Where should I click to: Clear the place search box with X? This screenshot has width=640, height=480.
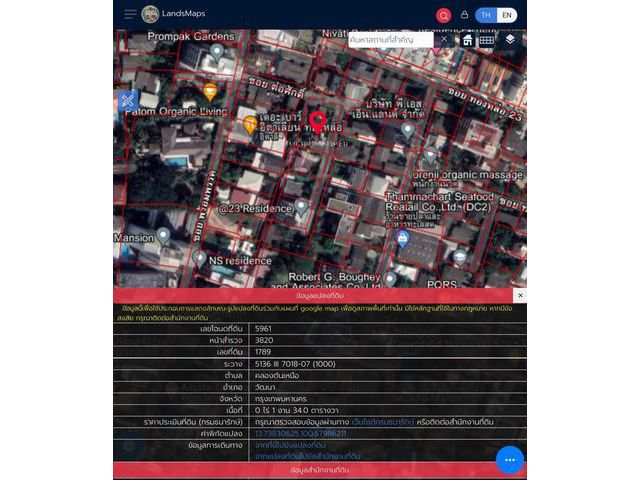[x=444, y=39]
